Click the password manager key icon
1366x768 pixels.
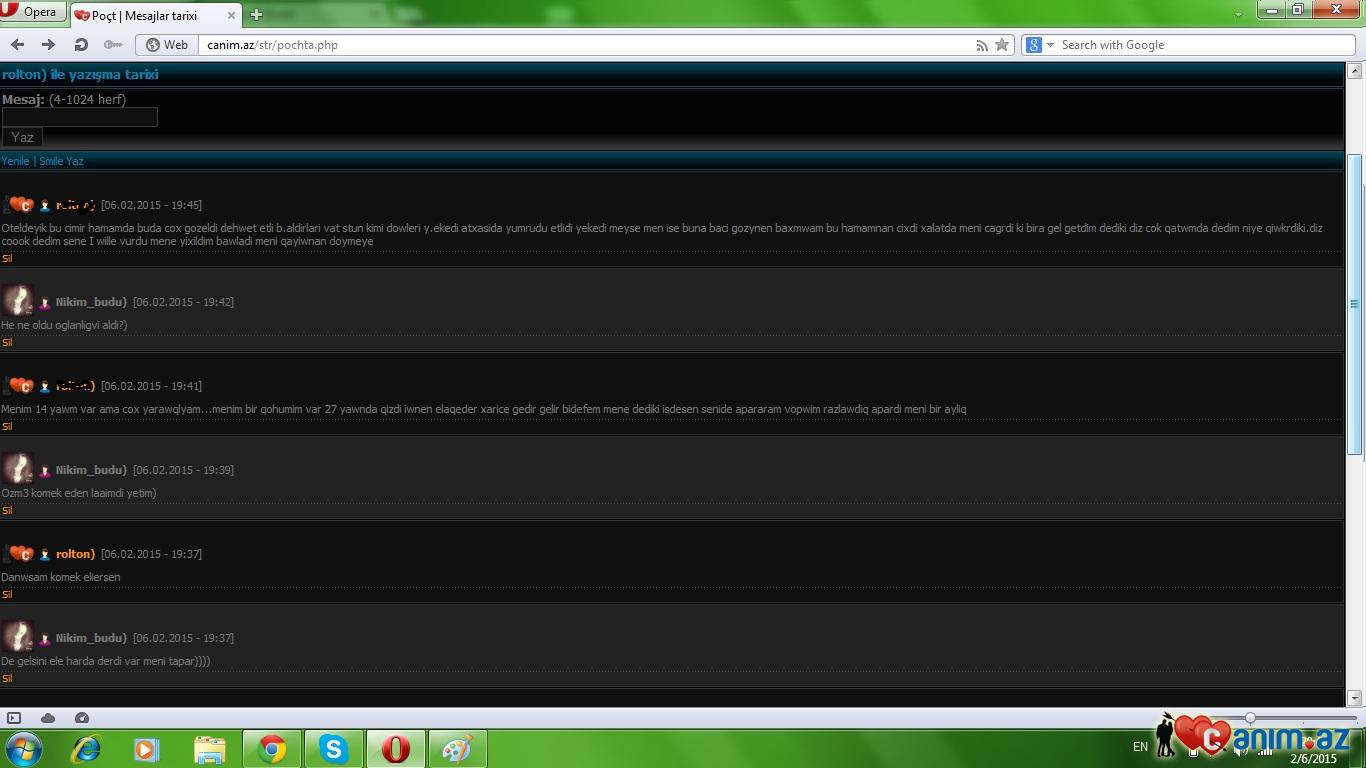[x=113, y=45]
